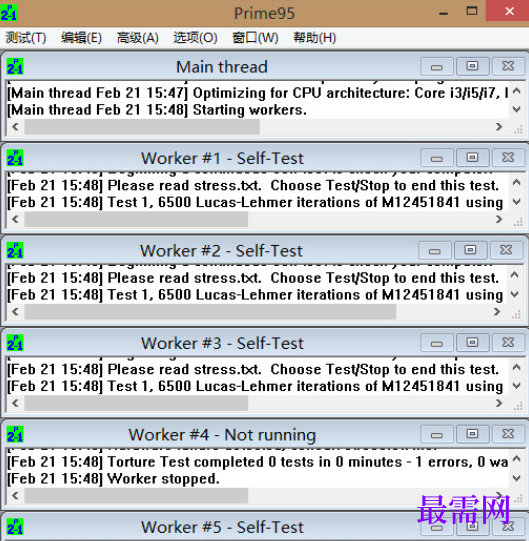Click Main thread scroll-left arrow

pyautogui.click(x=15, y=127)
